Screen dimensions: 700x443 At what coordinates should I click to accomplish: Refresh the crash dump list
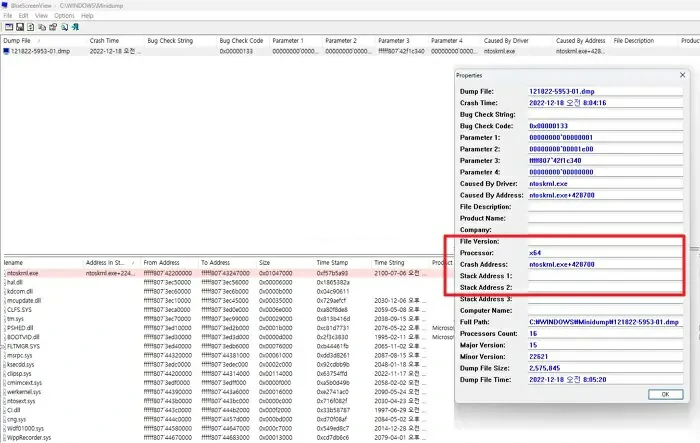coord(32,28)
